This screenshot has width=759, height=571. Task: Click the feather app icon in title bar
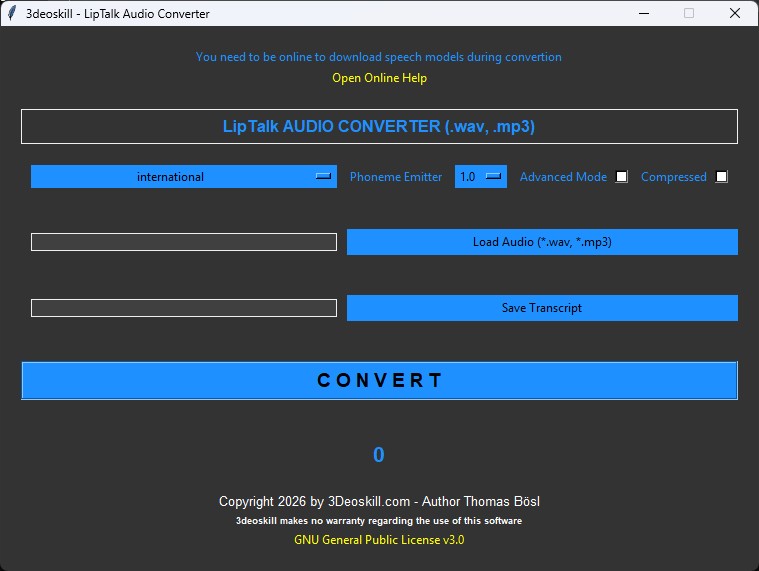pos(12,14)
